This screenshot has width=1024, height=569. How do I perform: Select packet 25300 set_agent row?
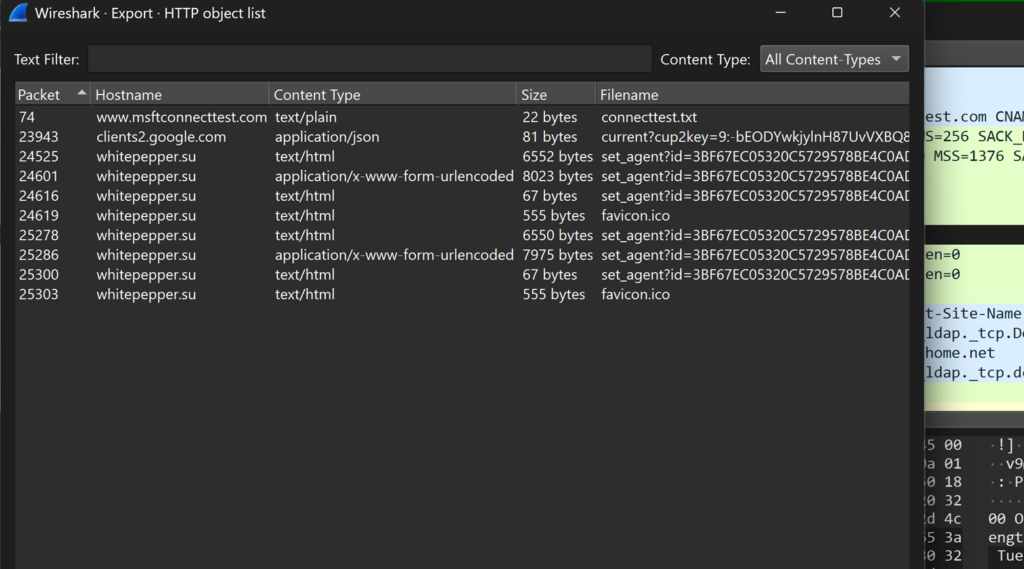point(300,275)
